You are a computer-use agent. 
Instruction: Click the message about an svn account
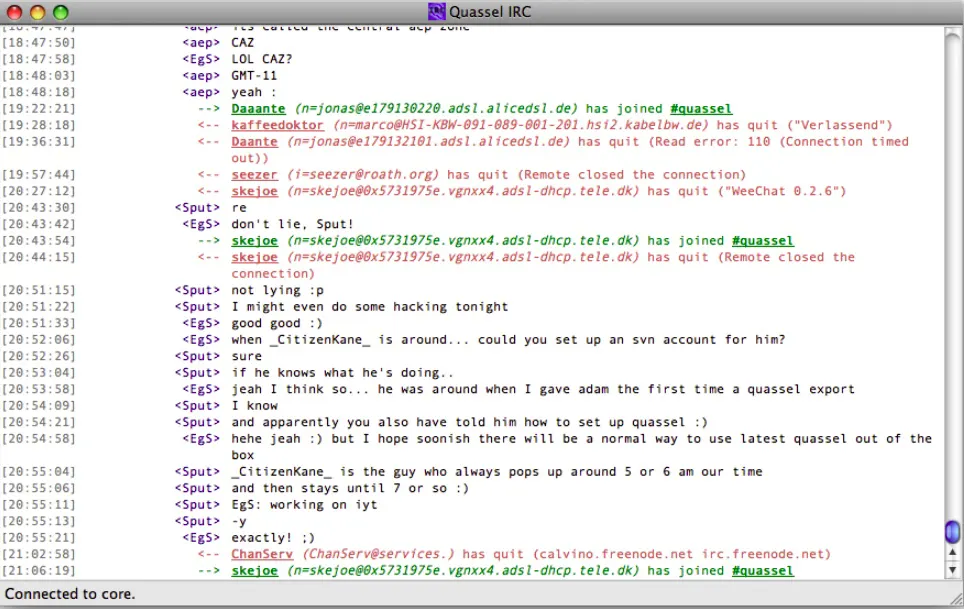[508, 340]
